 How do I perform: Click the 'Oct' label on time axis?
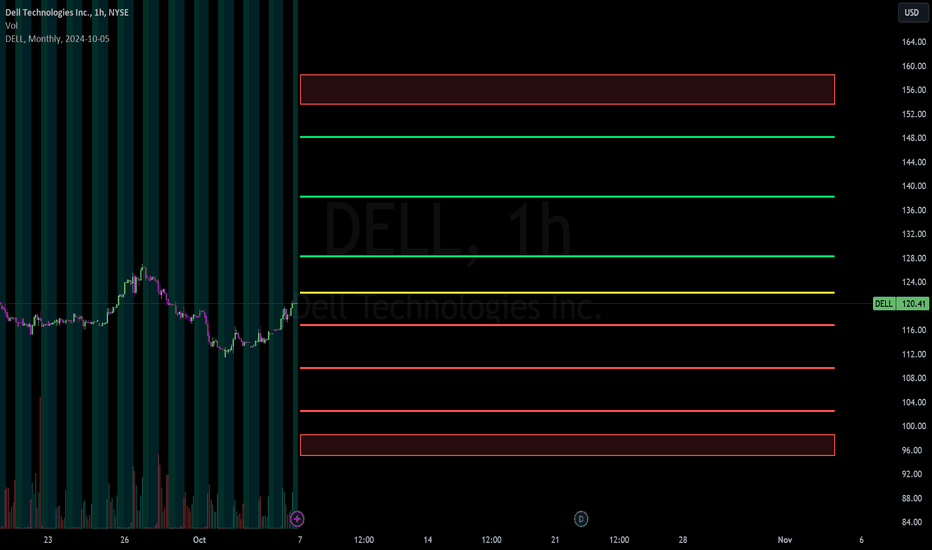199,540
